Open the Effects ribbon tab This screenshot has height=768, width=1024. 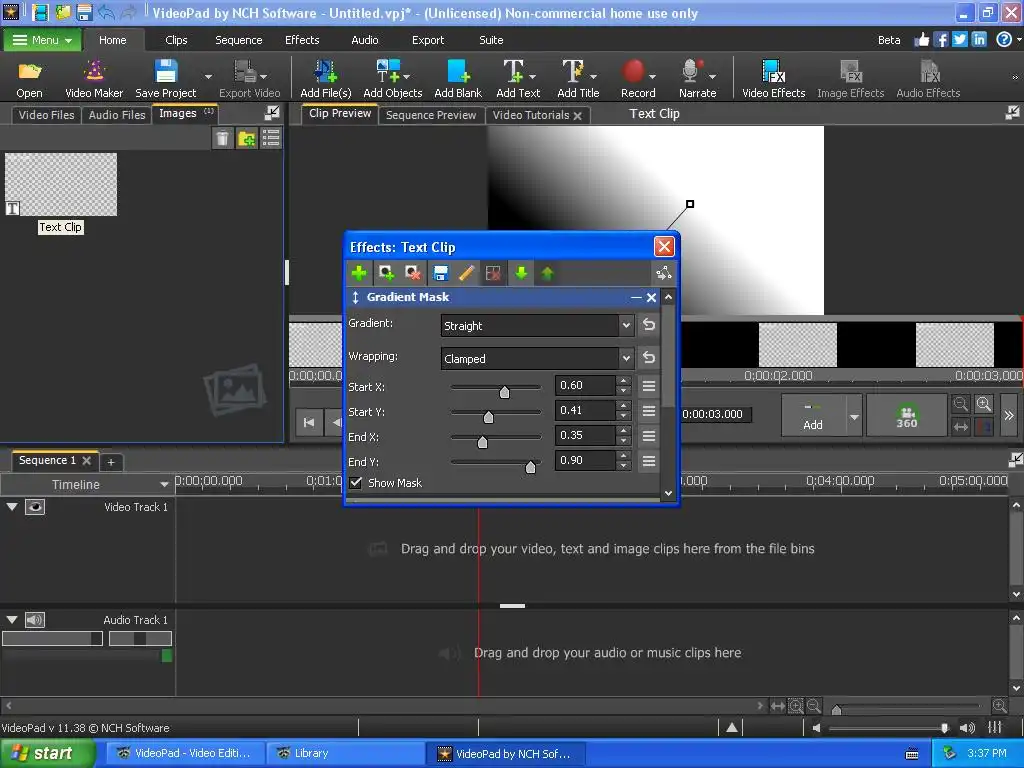[x=302, y=40]
